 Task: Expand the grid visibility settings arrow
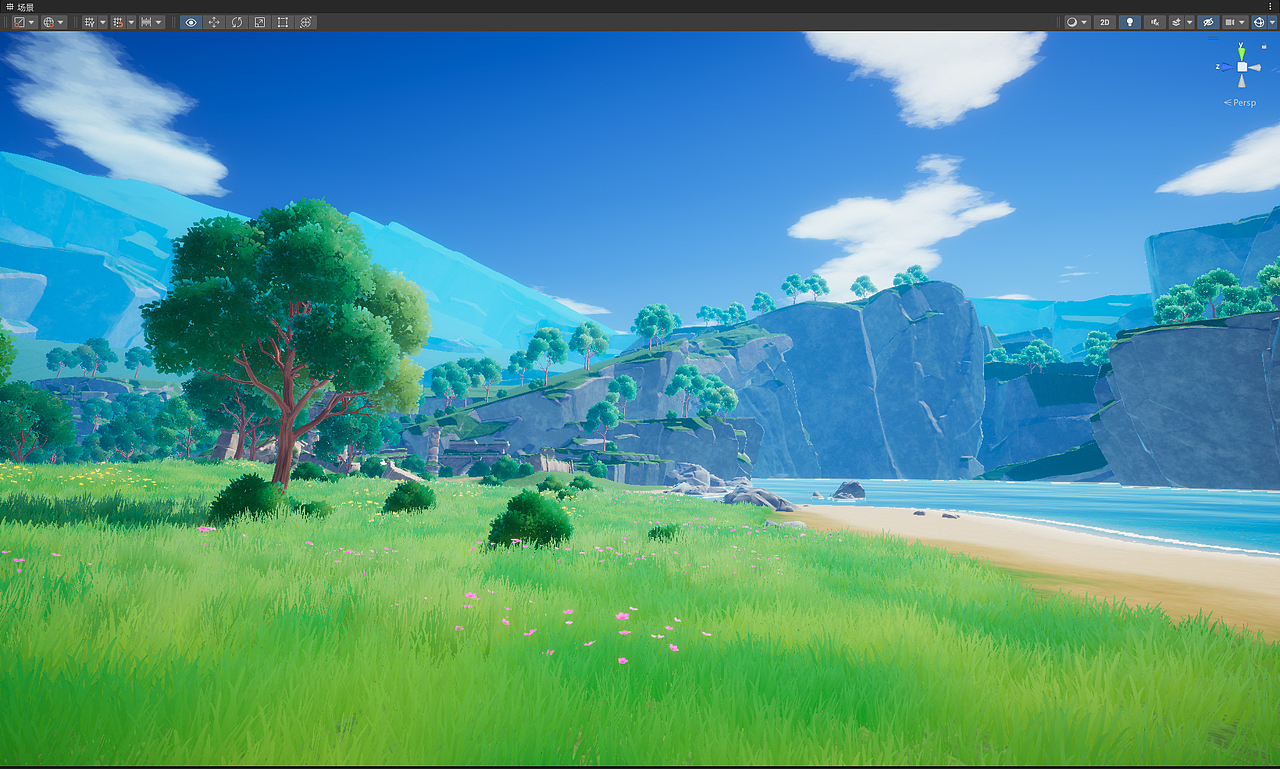103,22
